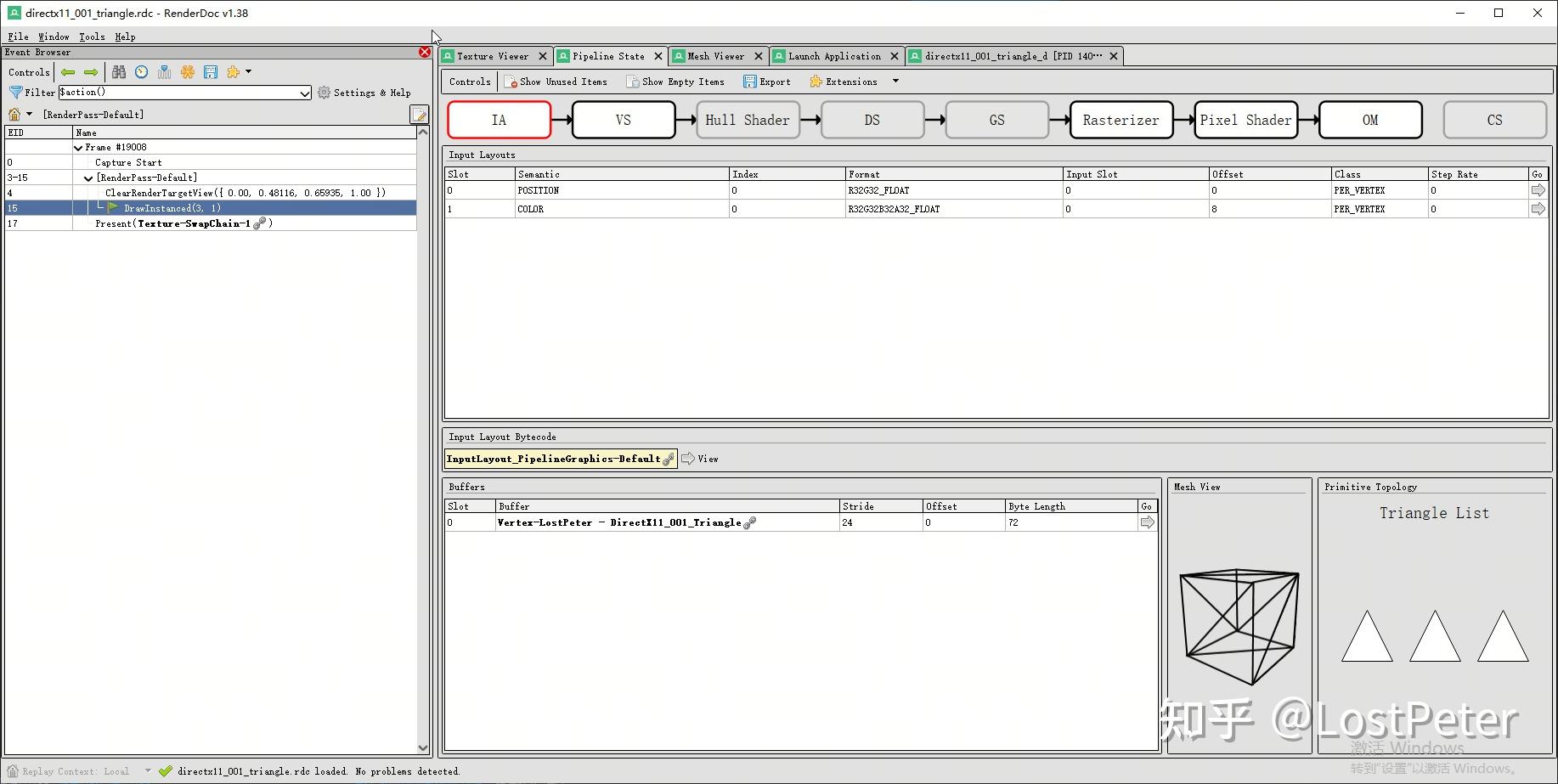Collapse the Frame #19008 tree node
1558x784 pixels.
point(78,146)
